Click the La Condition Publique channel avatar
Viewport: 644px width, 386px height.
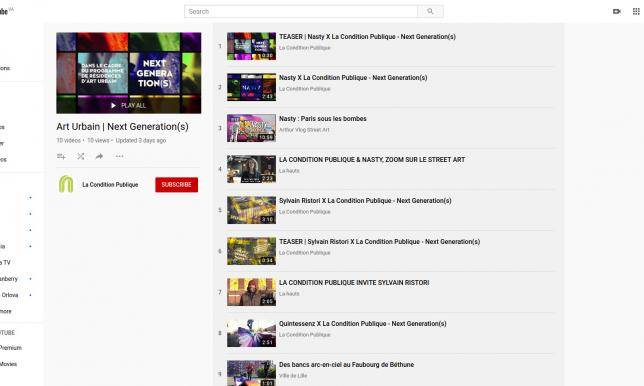(x=66, y=184)
